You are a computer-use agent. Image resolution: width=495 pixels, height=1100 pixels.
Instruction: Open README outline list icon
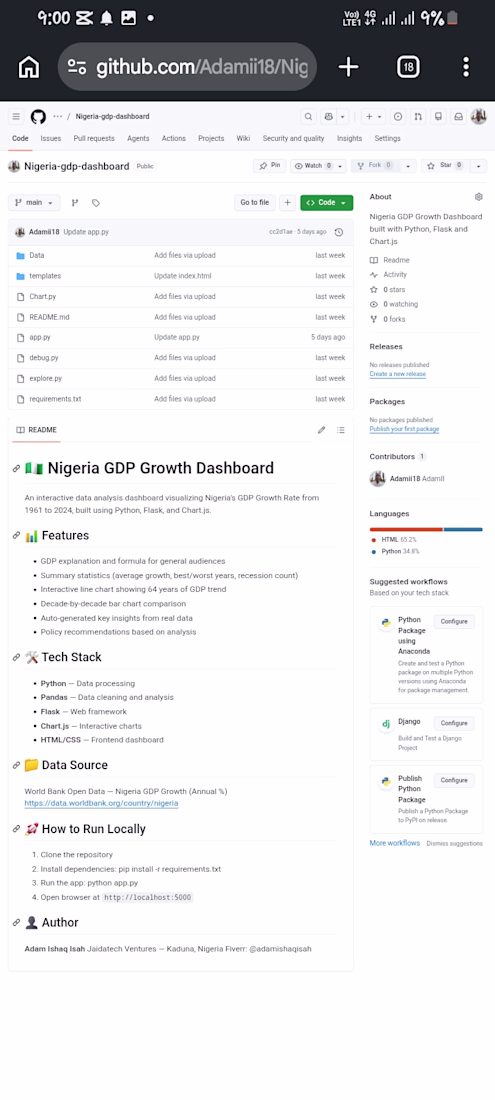click(x=341, y=430)
